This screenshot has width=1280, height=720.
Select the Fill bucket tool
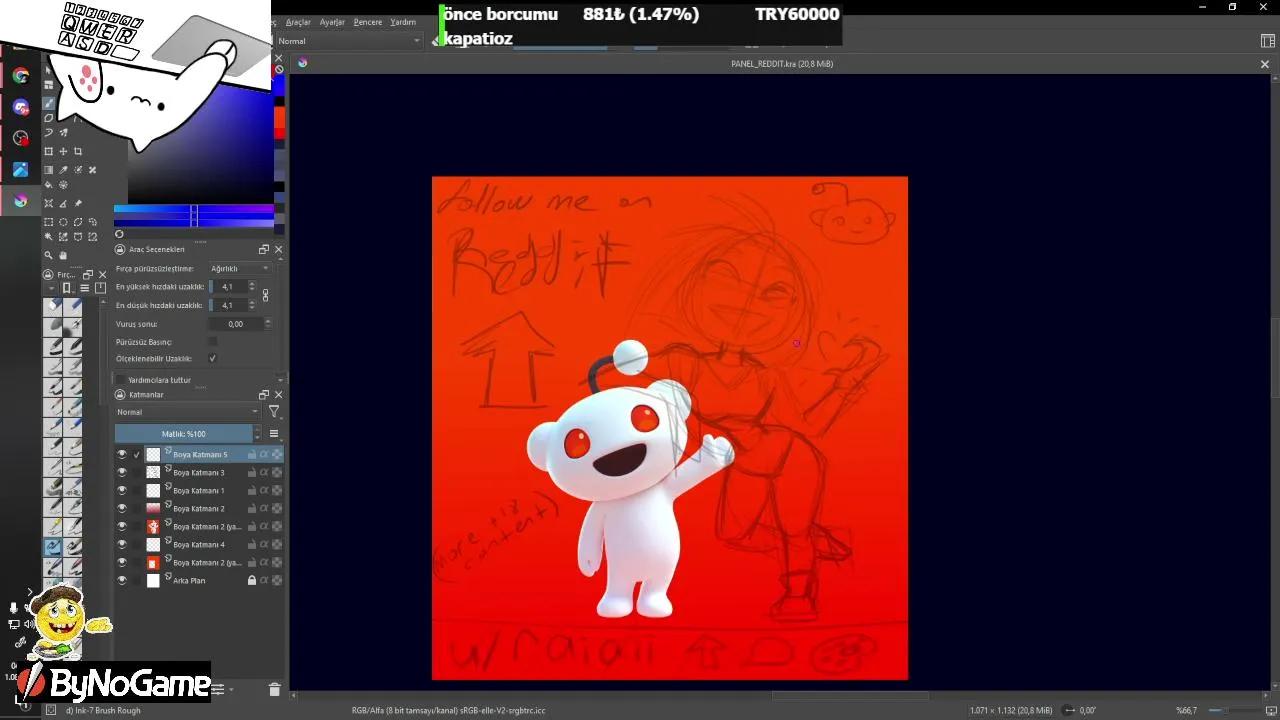point(48,185)
